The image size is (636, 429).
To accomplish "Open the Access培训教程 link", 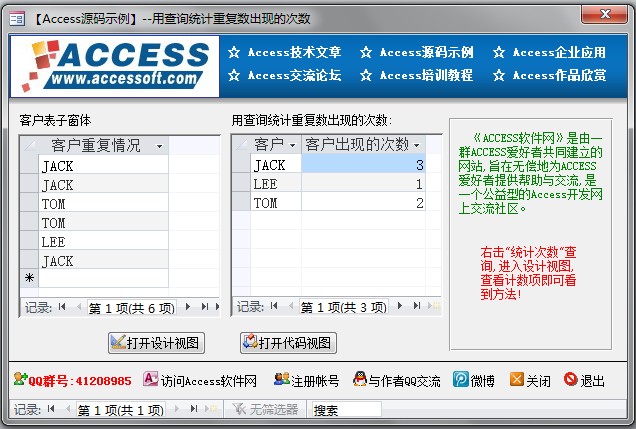I will tap(426, 75).
